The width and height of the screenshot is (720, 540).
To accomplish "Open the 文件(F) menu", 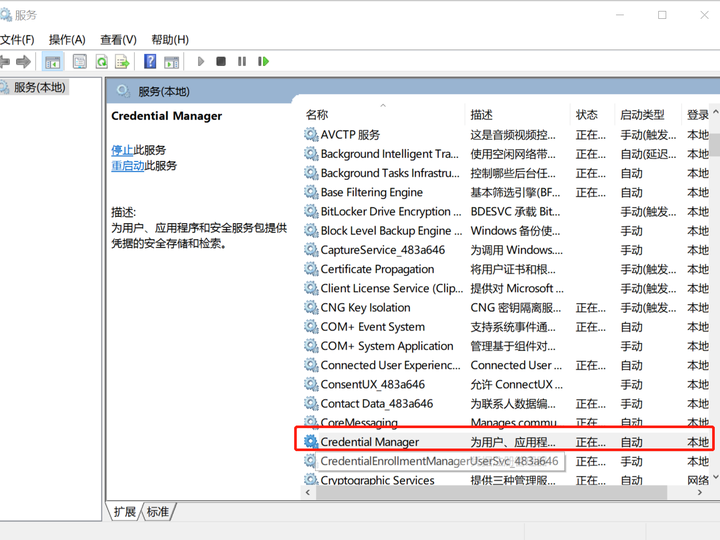I will click(17, 40).
